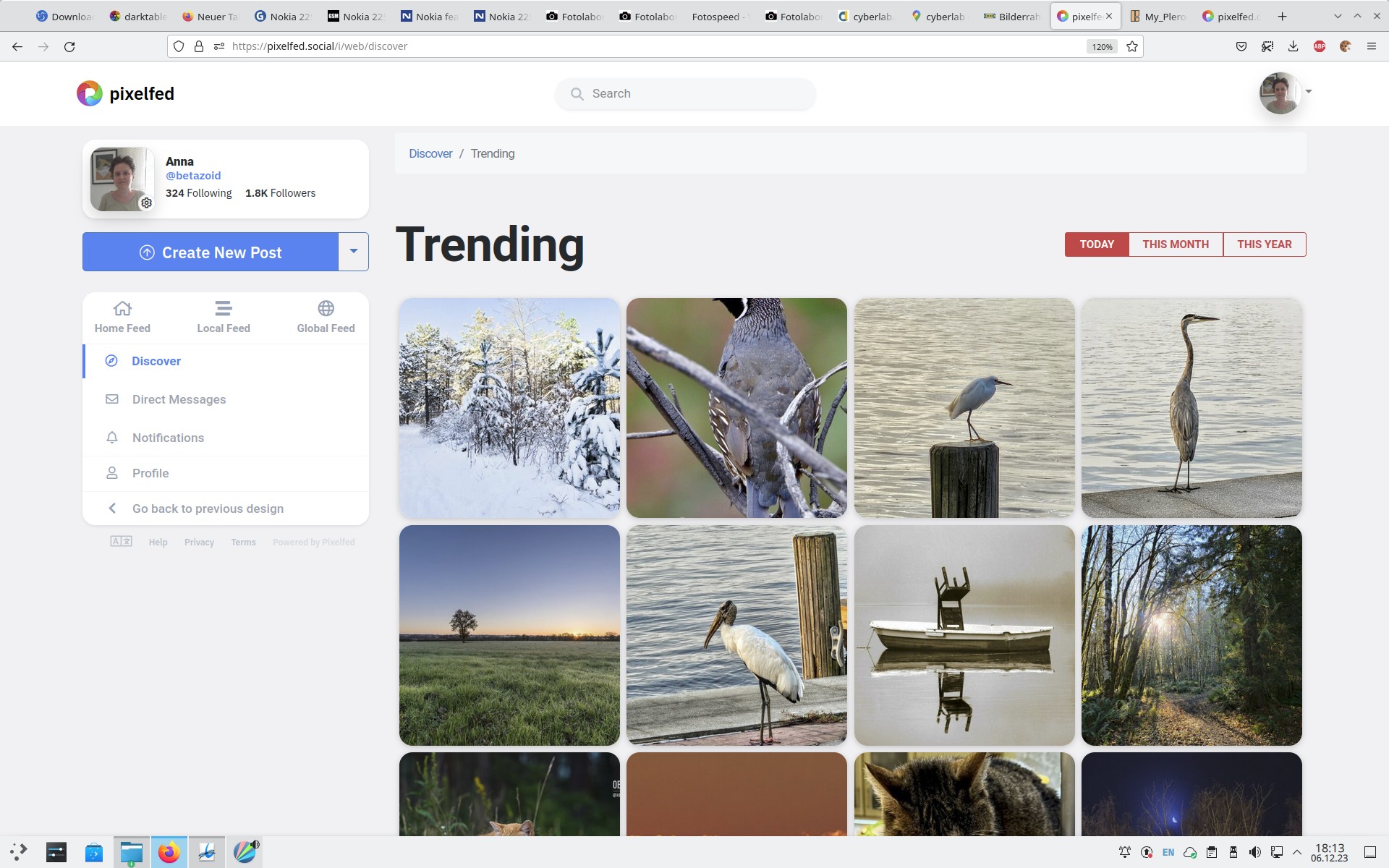
Task: Select the TODAY trending filter
Action: (1096, 244)
